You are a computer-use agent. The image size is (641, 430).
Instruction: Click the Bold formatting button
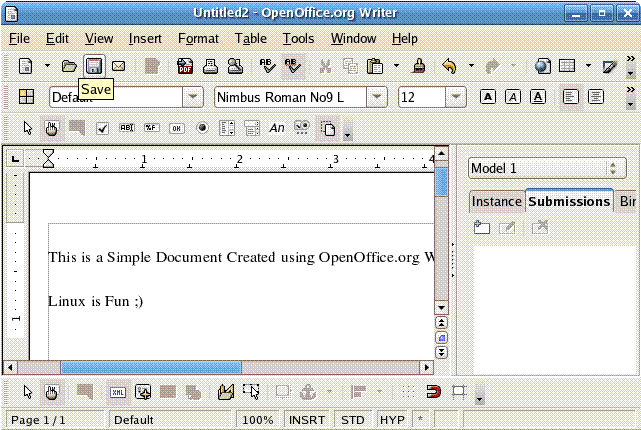[x=487, y=97]
